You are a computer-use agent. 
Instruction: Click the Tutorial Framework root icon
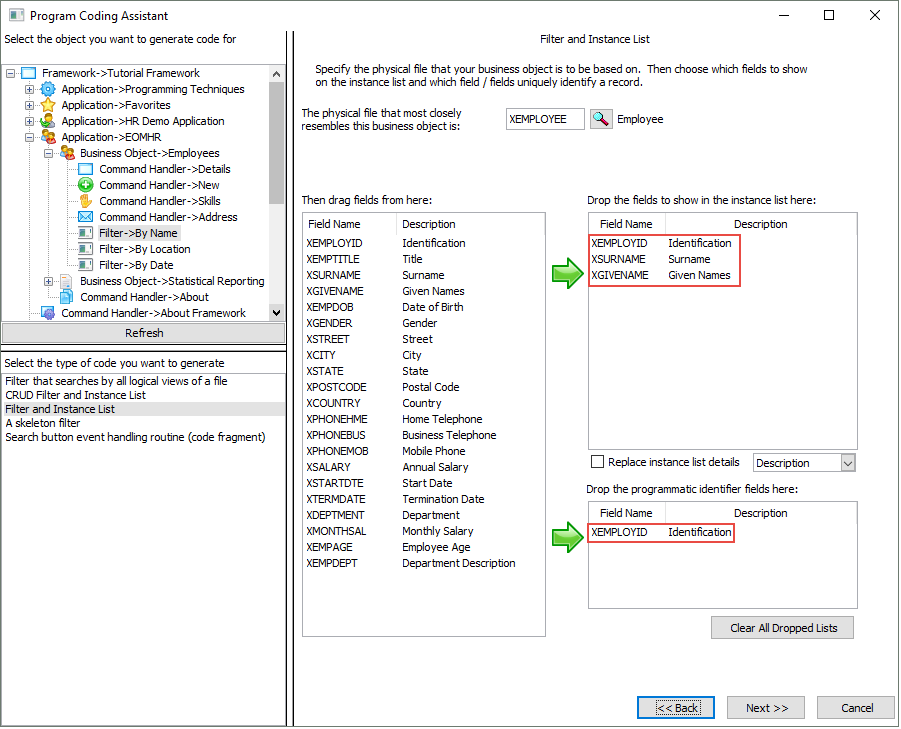click(x=29, y=73)
